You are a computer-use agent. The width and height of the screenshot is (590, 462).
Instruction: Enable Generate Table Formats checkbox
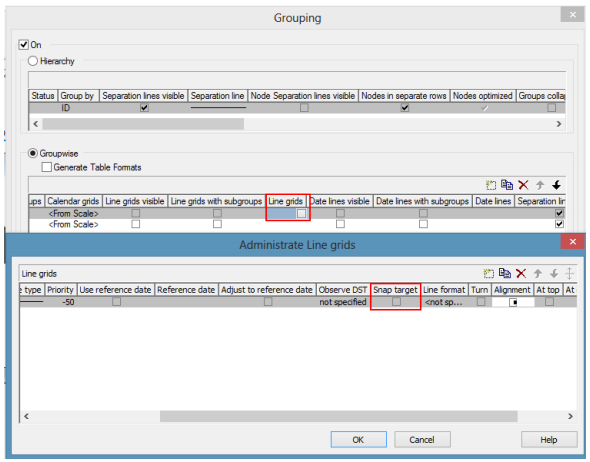click(47, 167)
